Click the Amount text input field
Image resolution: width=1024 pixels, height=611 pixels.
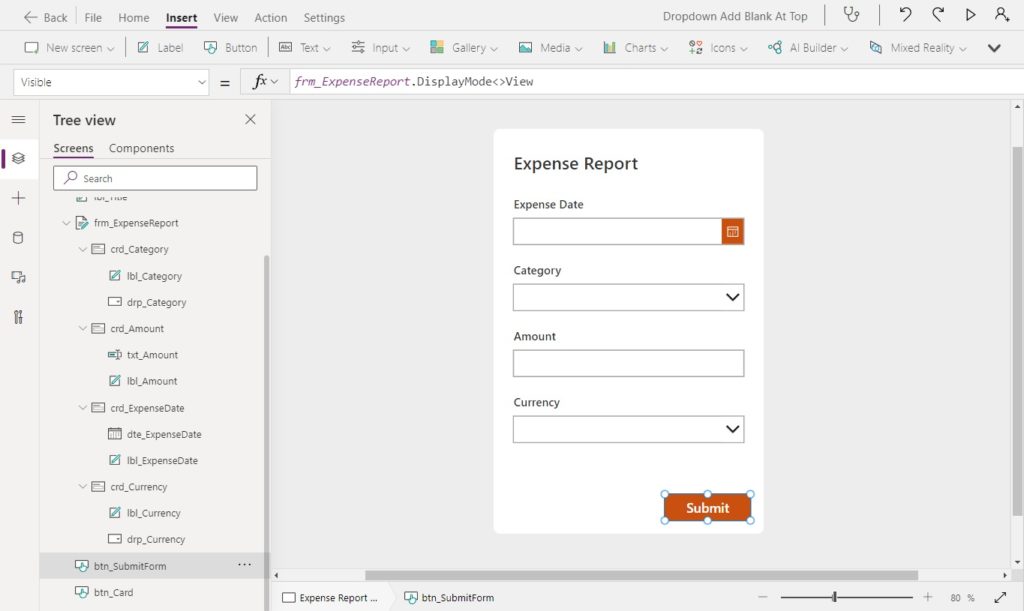628,364
